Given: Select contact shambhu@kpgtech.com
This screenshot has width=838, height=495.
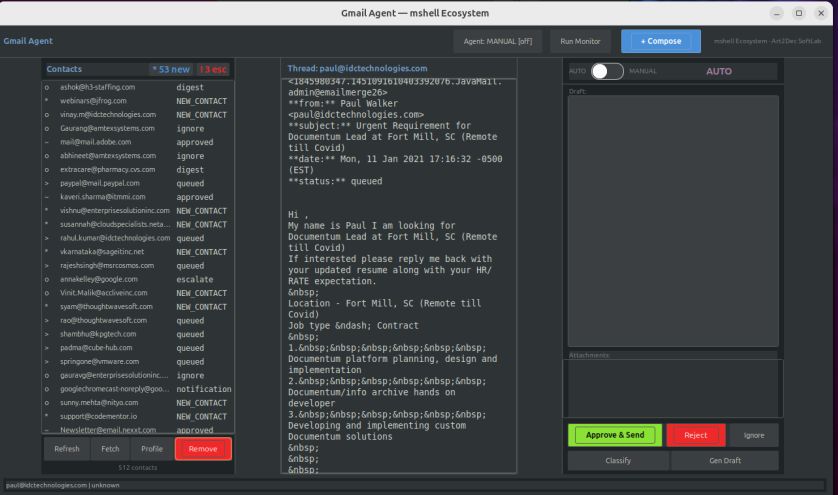Looking at the screenshot, I should (x=138, y=334).
